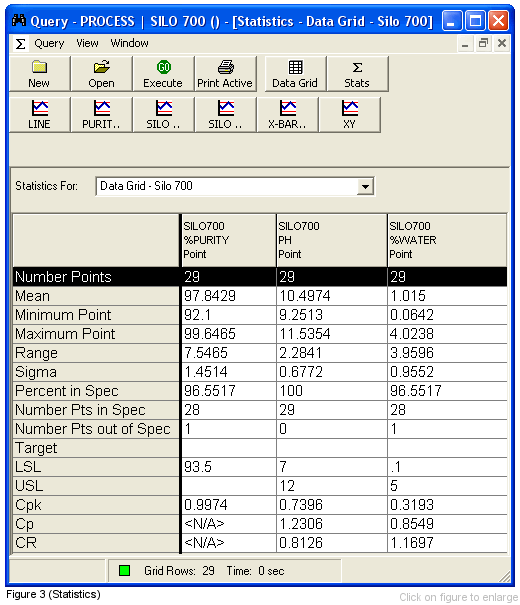Select the SILO700 %PURITY column header
The height and width of the screenshot is (605, 520).
tap(229, 240)
